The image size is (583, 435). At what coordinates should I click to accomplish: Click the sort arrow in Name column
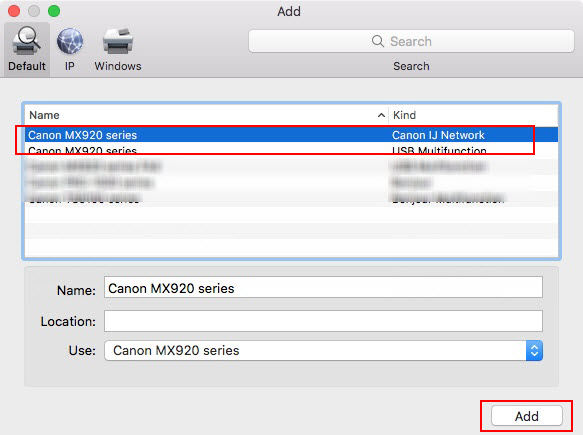click(x=381, y=115)
